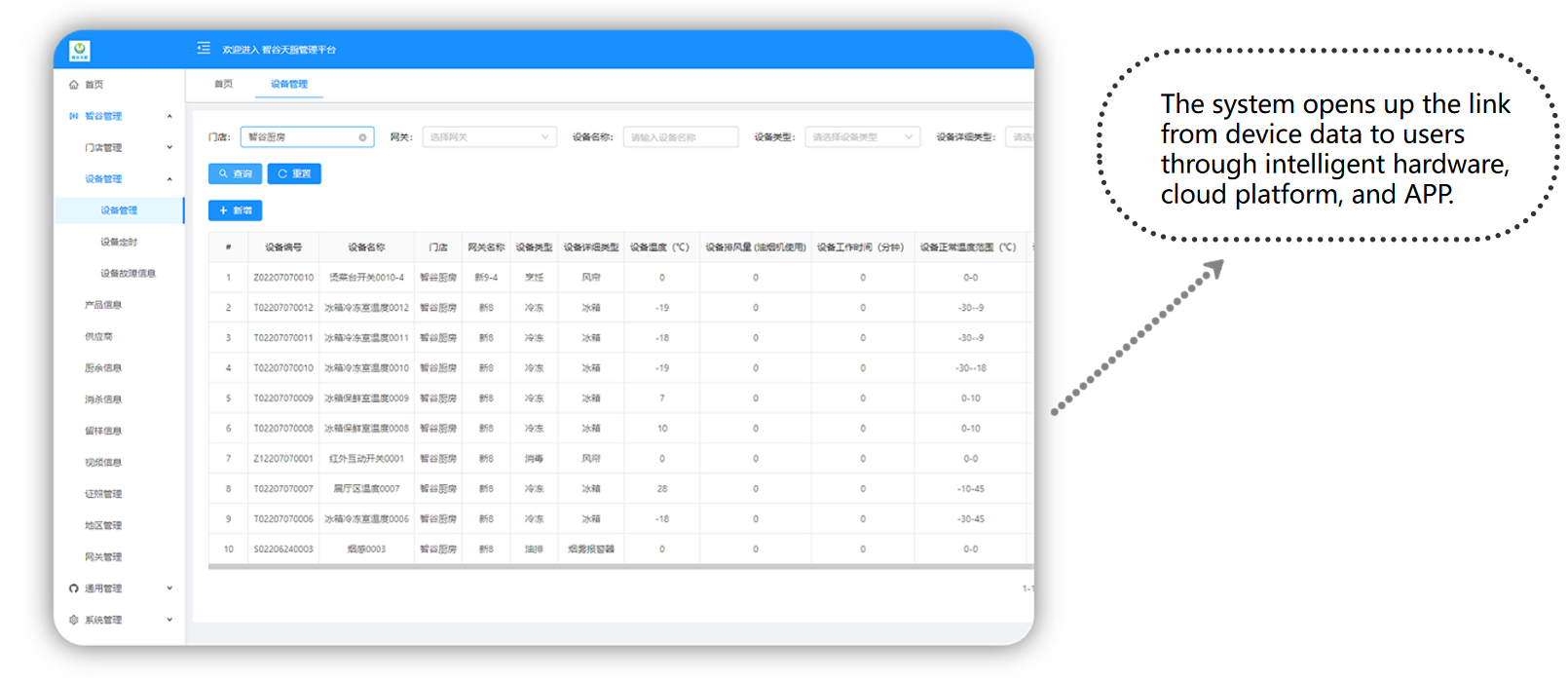1568x682 pixels.
Task: Clear the 门店 field using the circular x icon
Action: point(362,137)
